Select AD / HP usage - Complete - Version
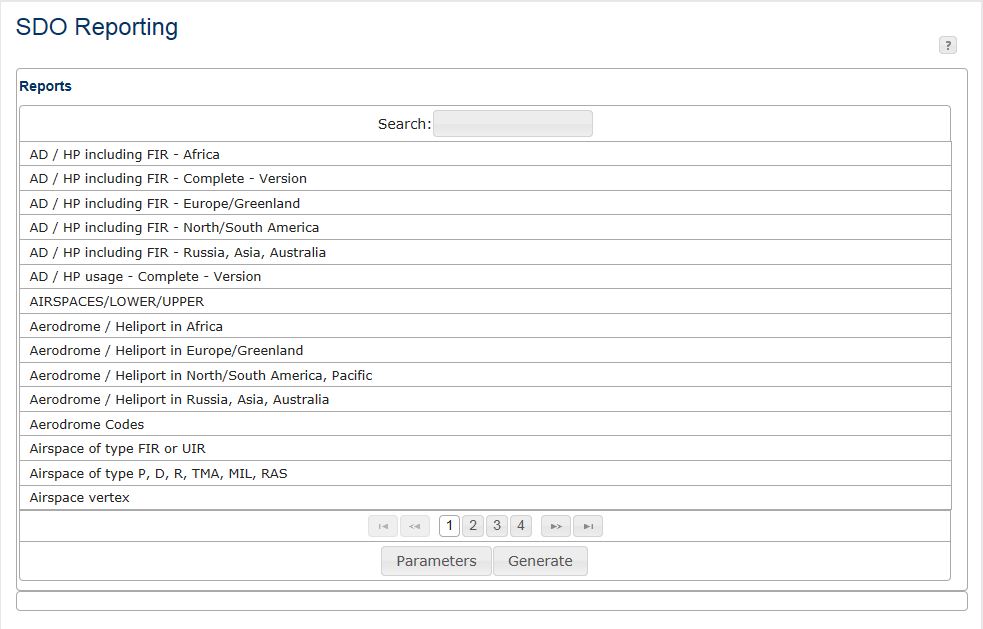 tap(485, 277)
